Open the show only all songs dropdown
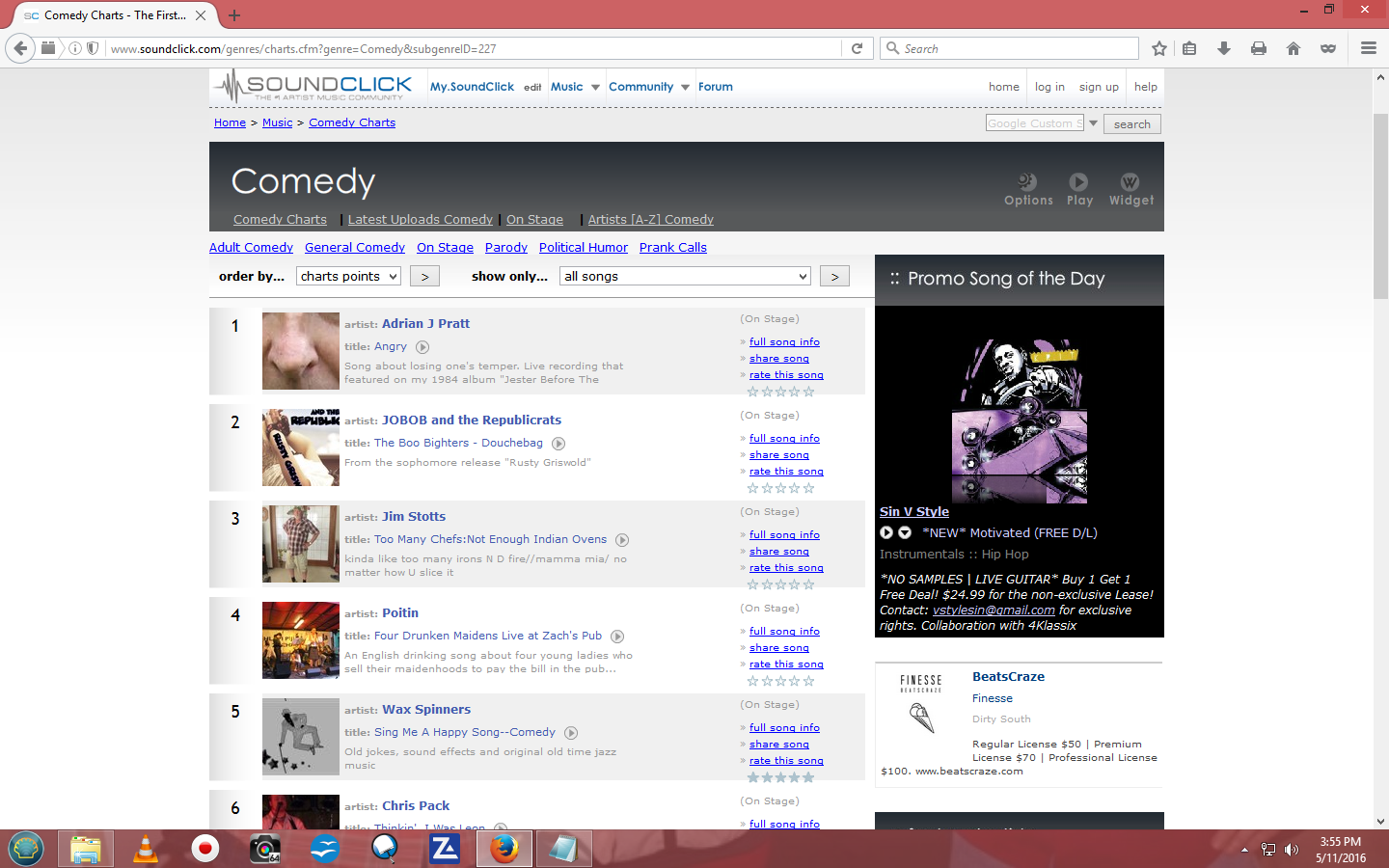The image size is (1389, 868). [685, 276]
